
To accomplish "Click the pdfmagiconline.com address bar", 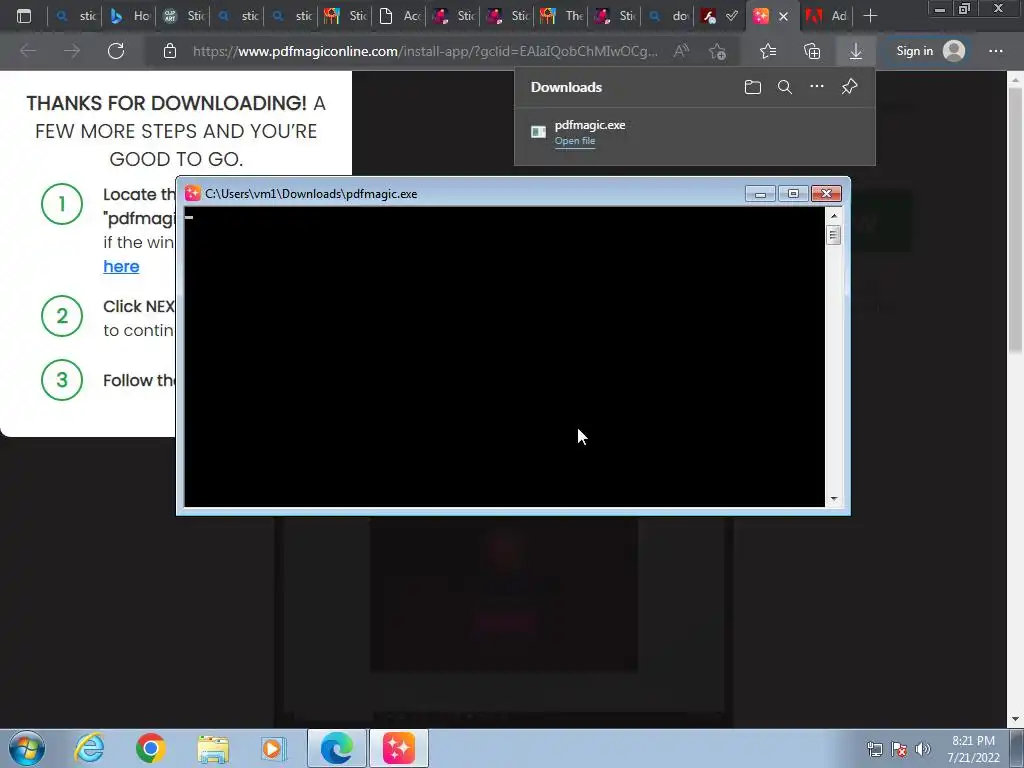I will point(424,51).
